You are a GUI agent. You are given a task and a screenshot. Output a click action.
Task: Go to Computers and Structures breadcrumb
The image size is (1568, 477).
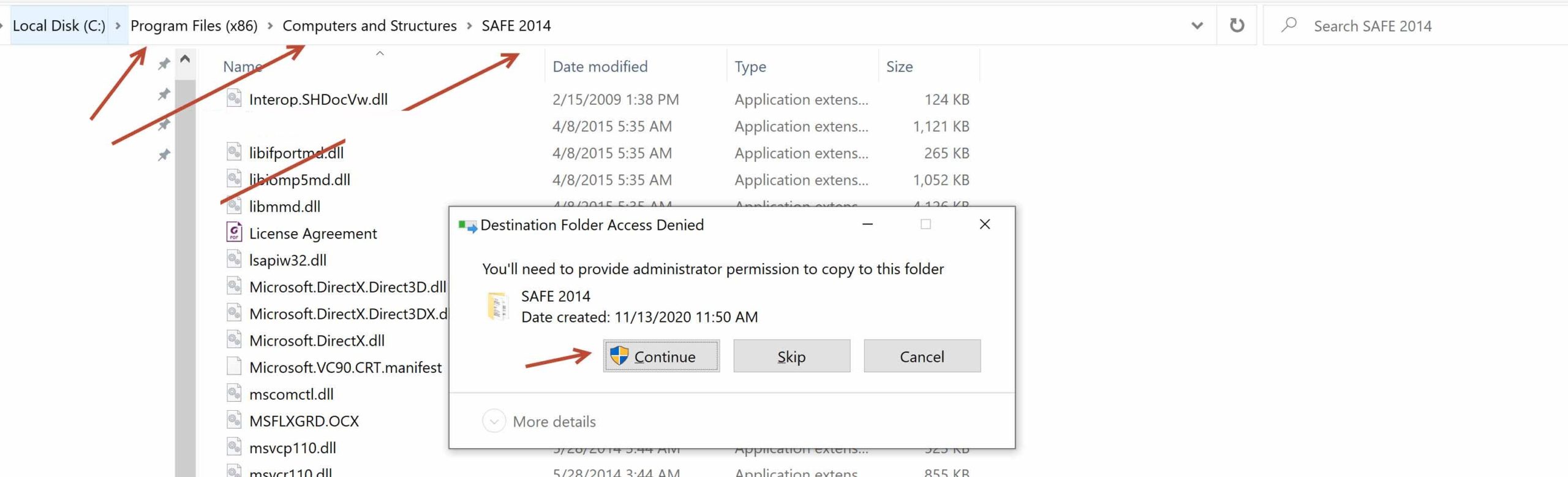pyautogui.click(x=369, y=26)
